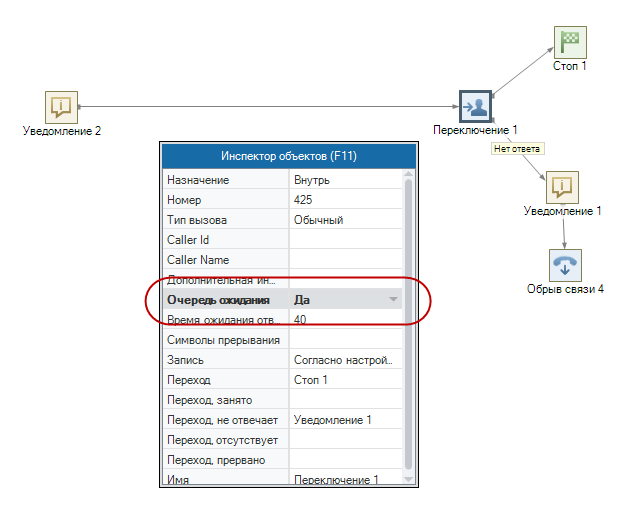Click the empty Caller Name value field
This screenshot has width=638, height=508.
(x=345, y=260)
